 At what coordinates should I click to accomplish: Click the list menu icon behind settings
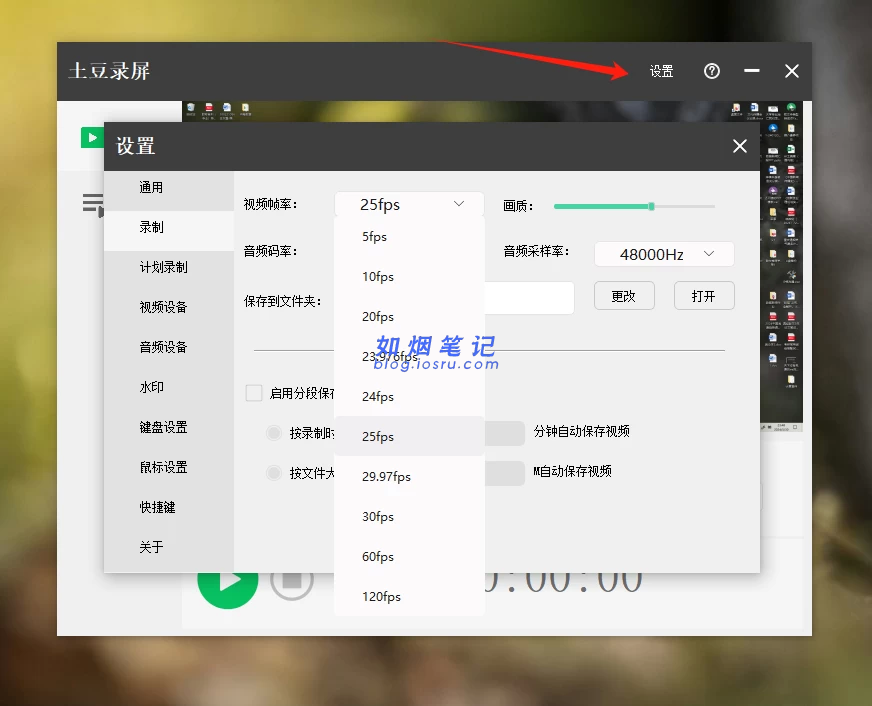[x=93, y=205]
